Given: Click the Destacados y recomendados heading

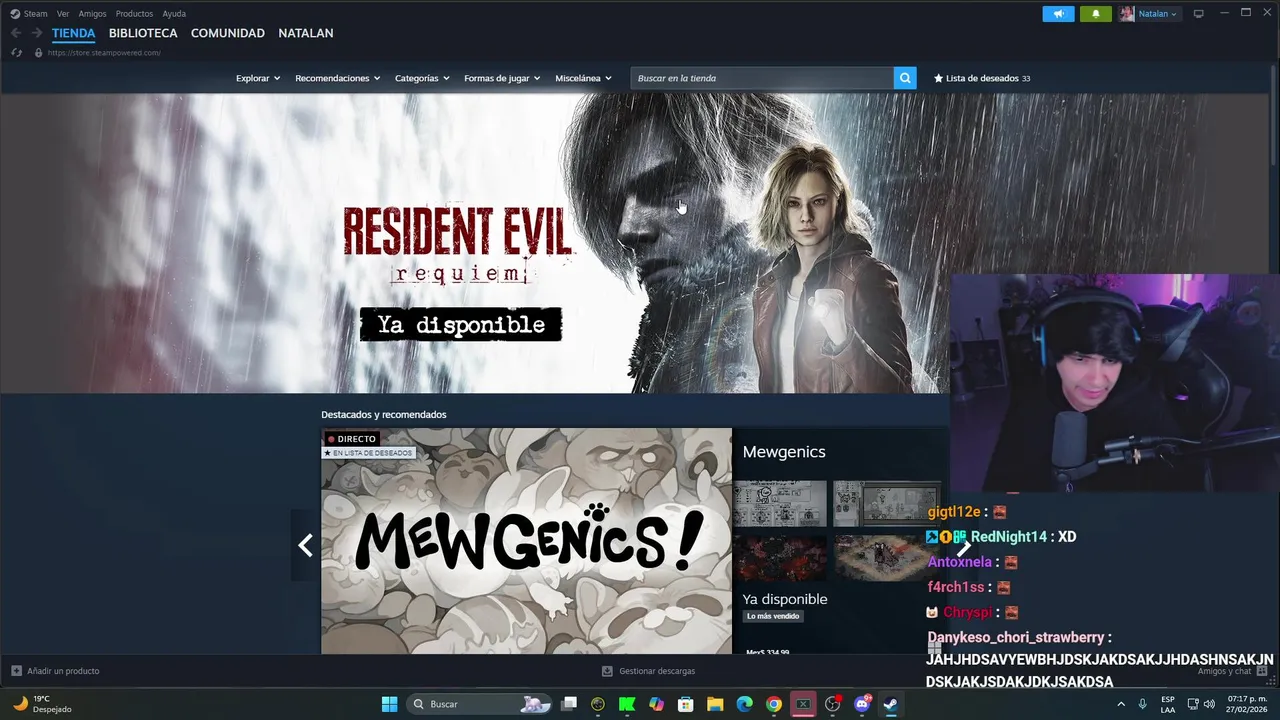Looking at the screenshot, I should pos(384,414).
